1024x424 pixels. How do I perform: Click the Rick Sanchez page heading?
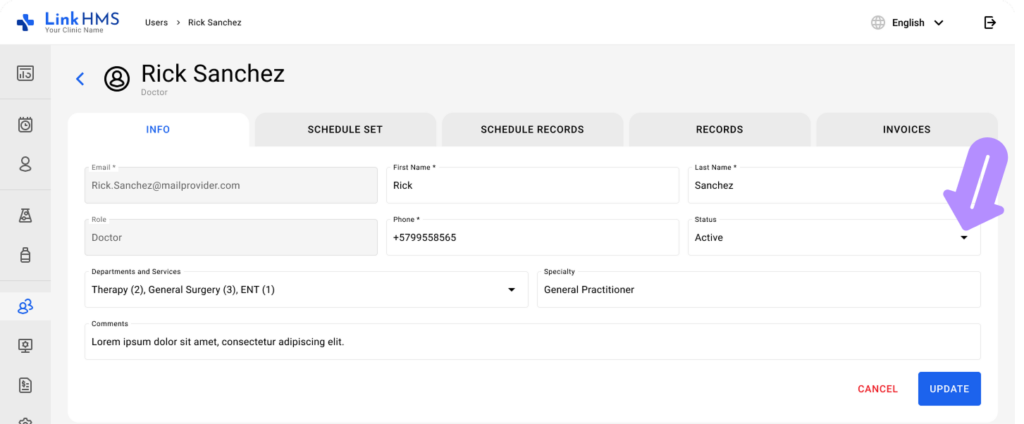213,73
